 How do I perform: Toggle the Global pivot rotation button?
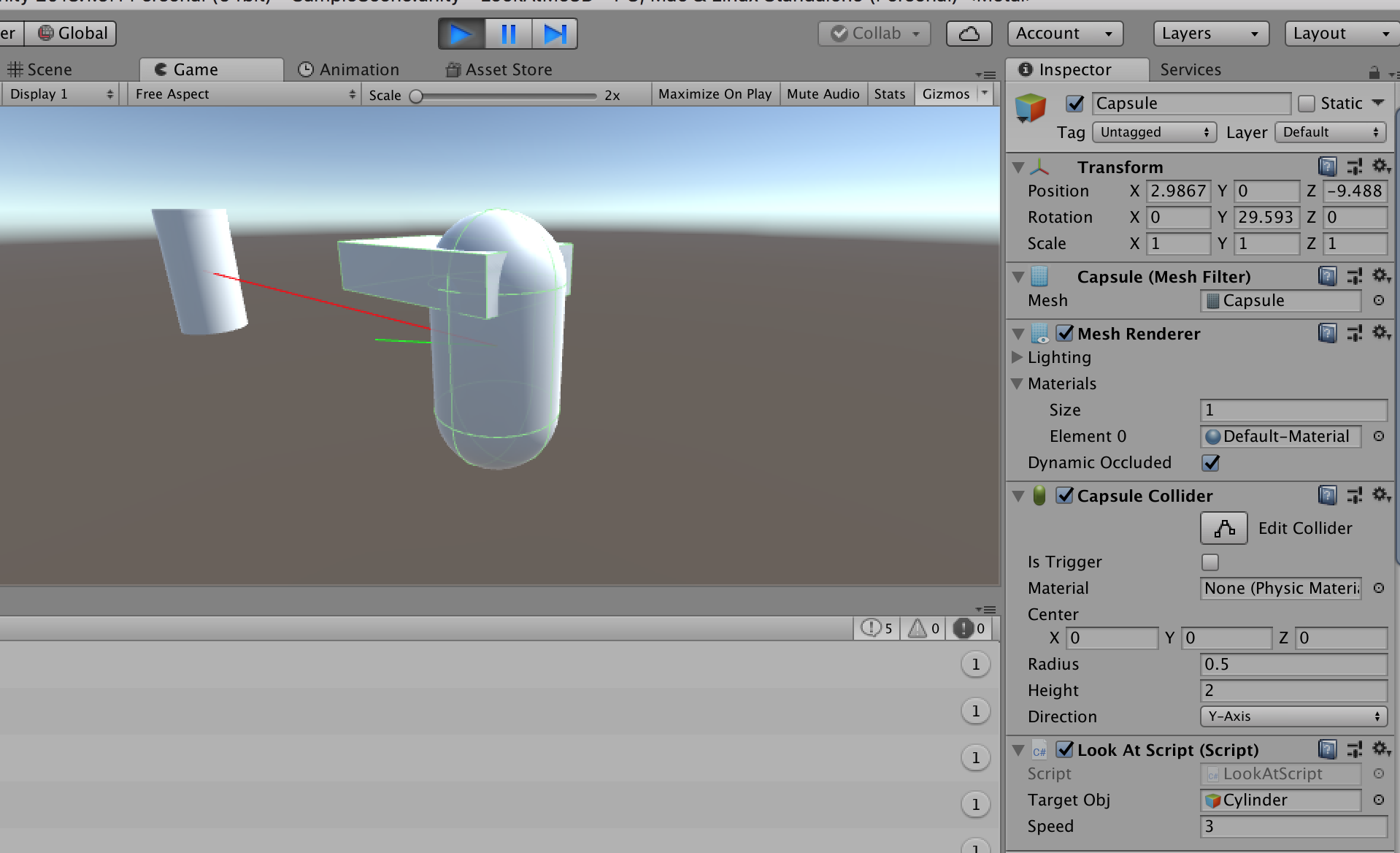click(x=71, y=33)
